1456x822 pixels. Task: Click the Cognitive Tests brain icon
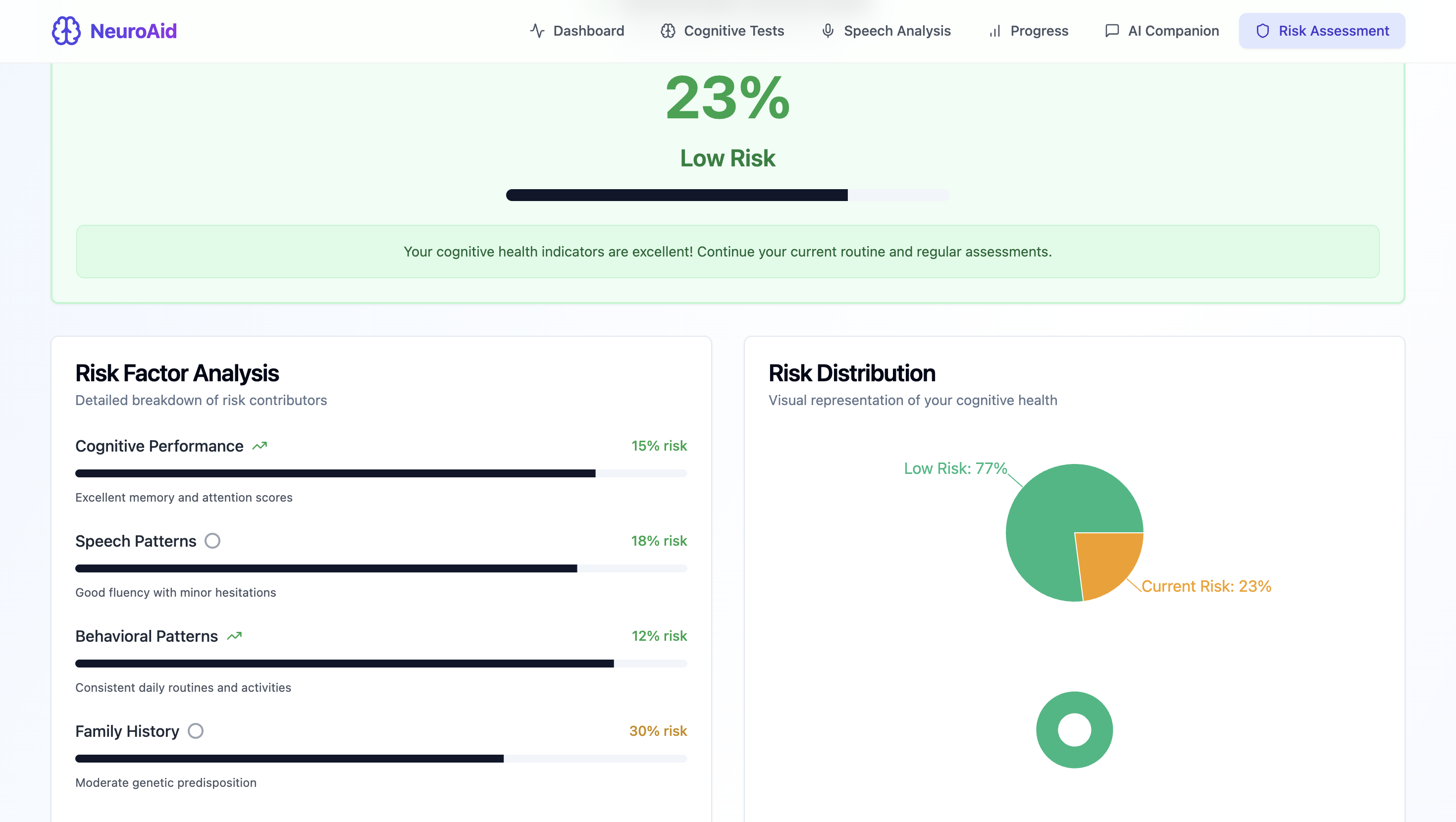coord(668,31)
